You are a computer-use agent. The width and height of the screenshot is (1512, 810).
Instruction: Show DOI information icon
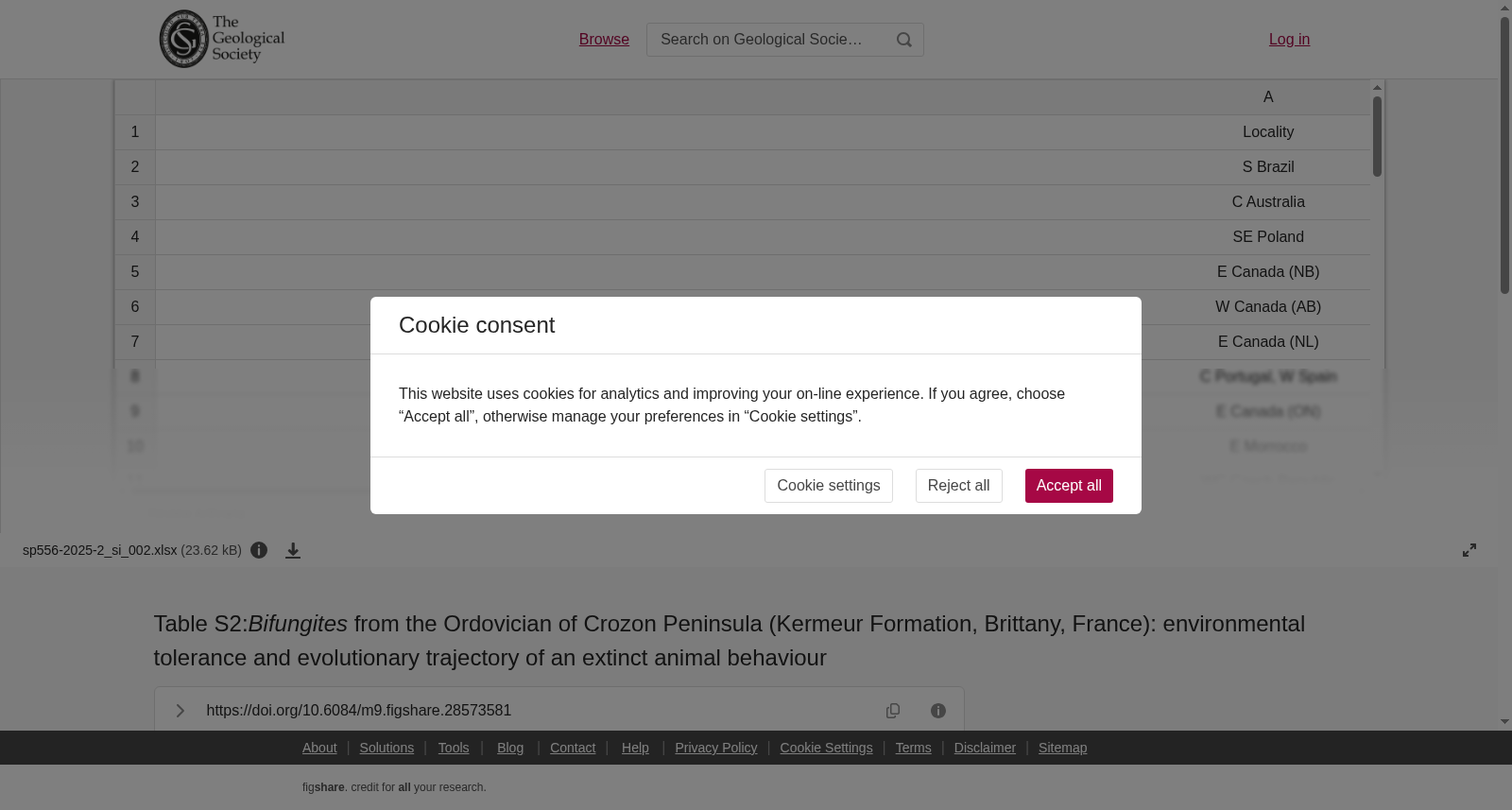coord(938,711)
